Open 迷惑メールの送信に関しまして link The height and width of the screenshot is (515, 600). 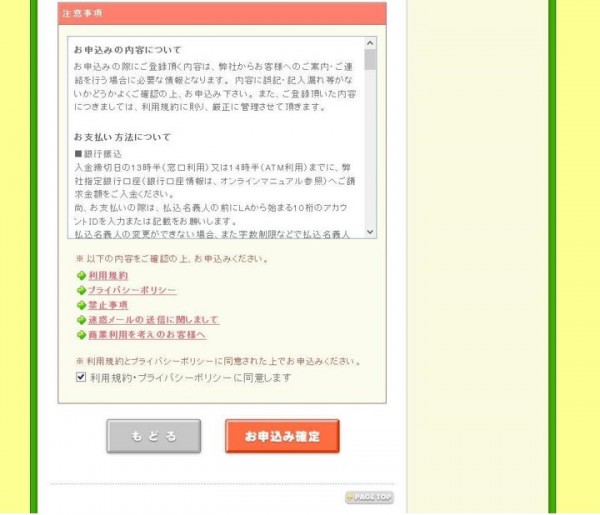point(154,320)
